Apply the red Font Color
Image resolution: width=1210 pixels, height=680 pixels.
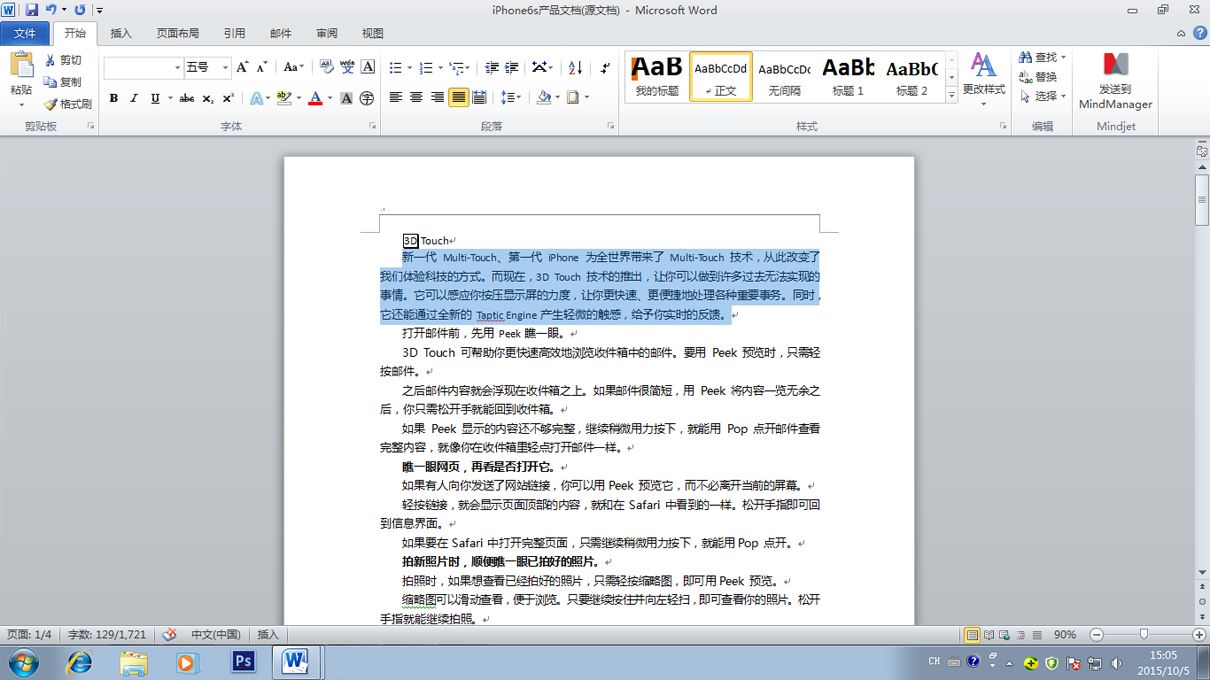pos(315,98)
